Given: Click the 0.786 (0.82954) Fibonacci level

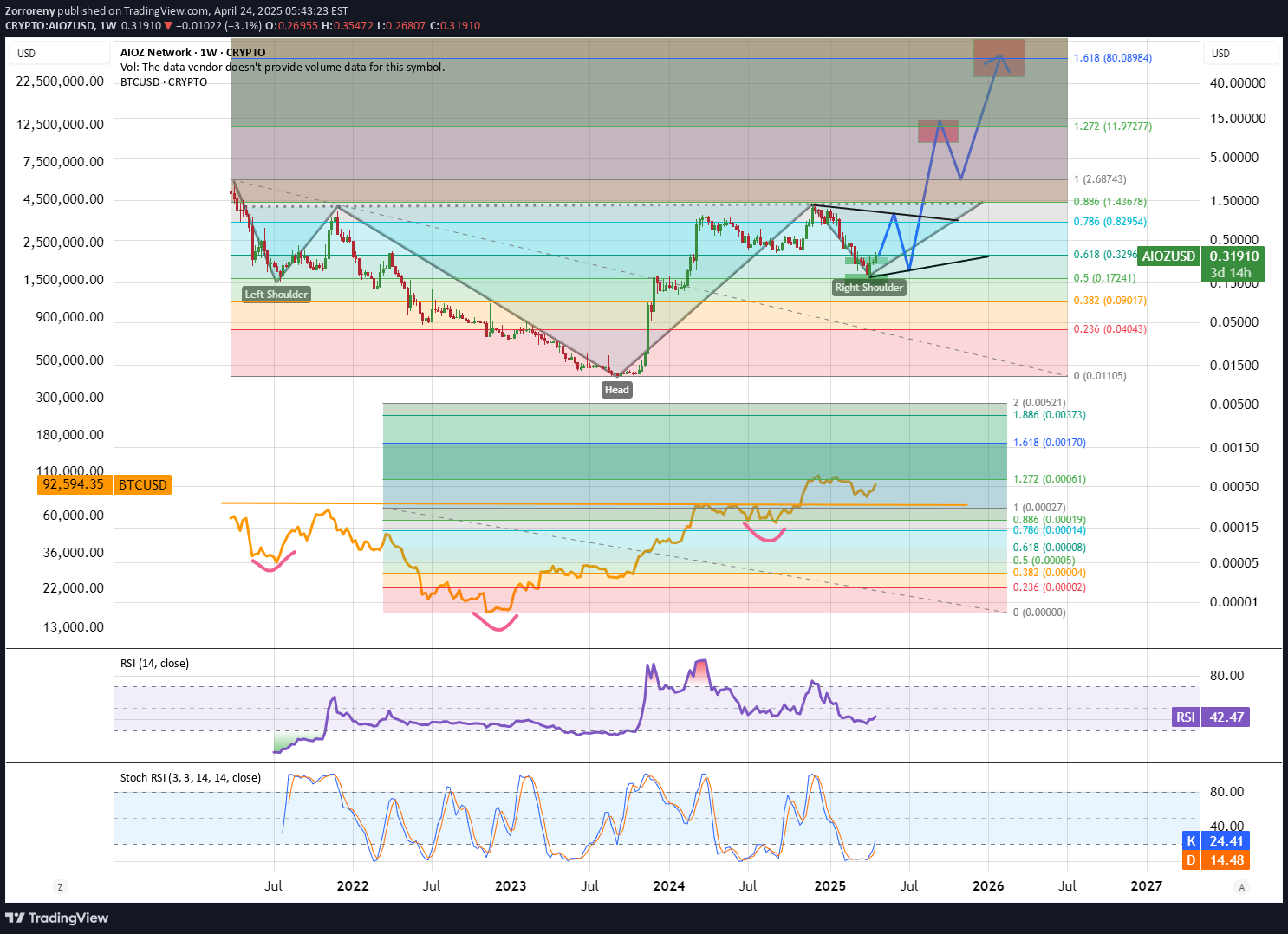Looking at the screenshot, I should click(1110, 222).
